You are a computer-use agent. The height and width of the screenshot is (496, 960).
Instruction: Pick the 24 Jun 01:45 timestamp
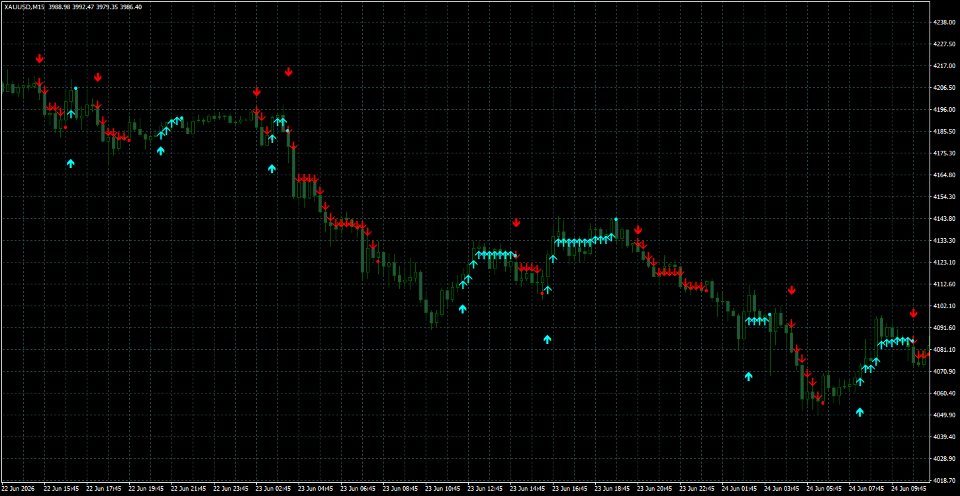(739, 489)
